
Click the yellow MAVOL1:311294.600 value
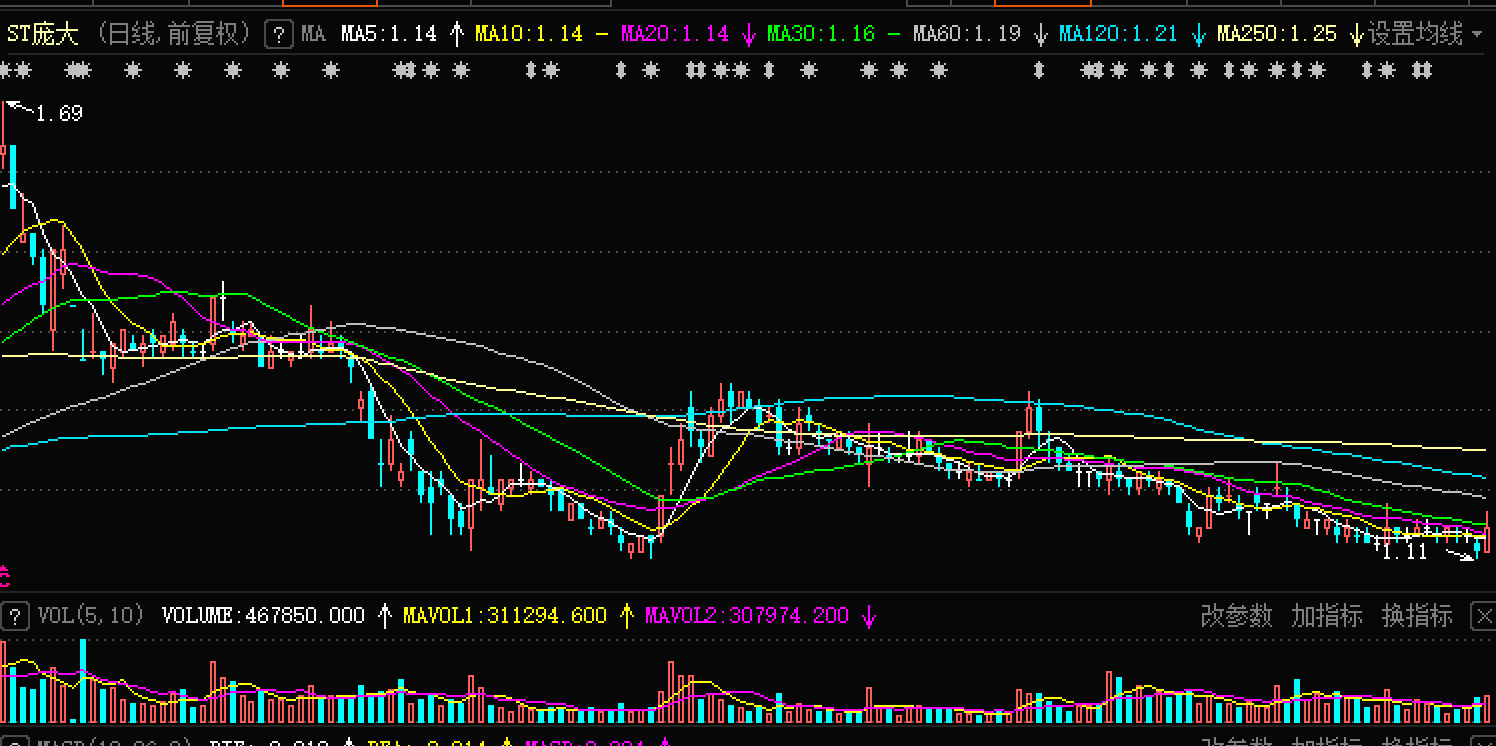click(505, 616)
